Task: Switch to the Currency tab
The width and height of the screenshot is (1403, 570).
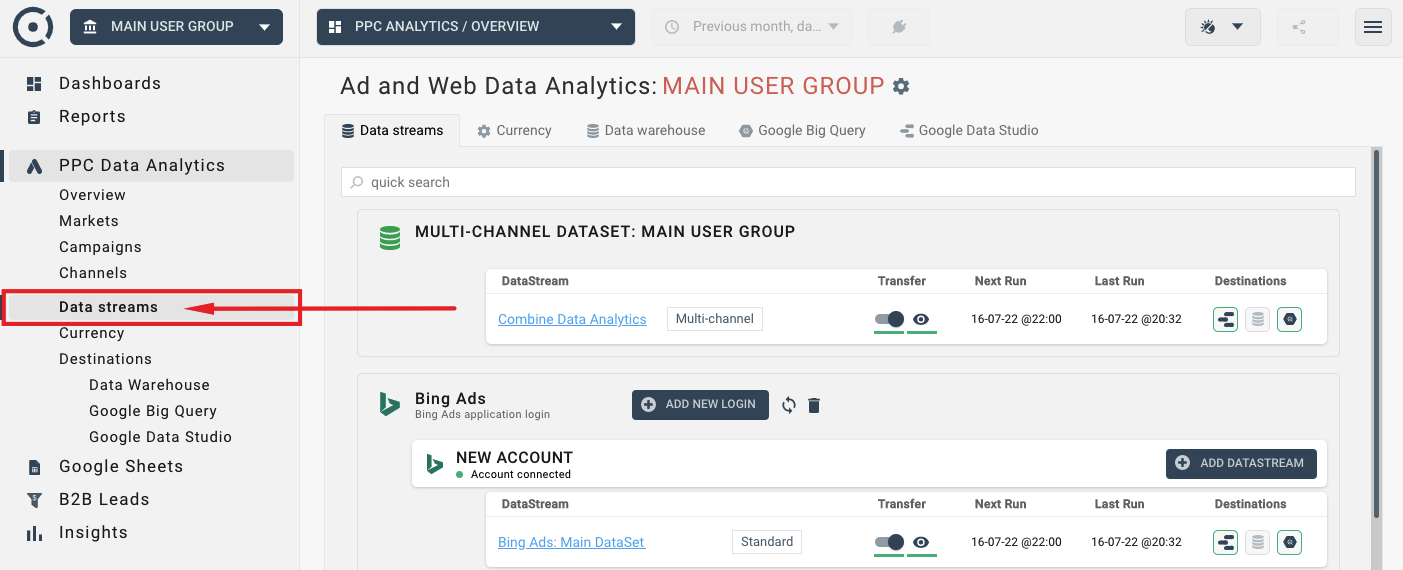Action: (514, 131)
